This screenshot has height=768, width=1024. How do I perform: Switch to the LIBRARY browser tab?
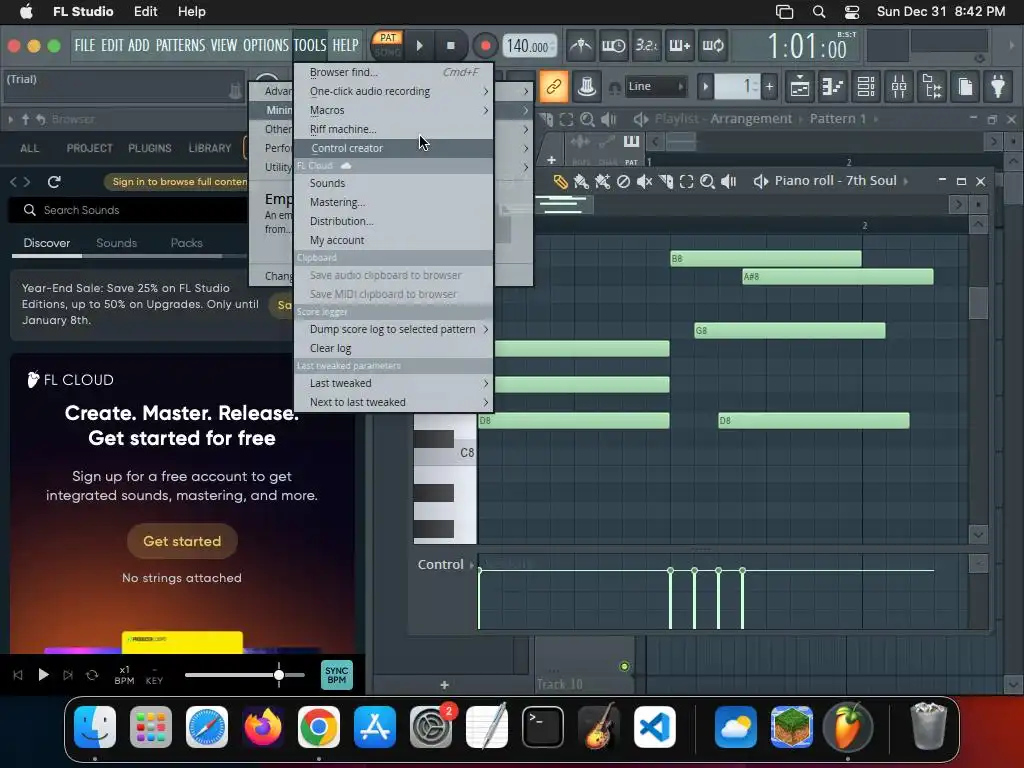(x=210, y=148)
